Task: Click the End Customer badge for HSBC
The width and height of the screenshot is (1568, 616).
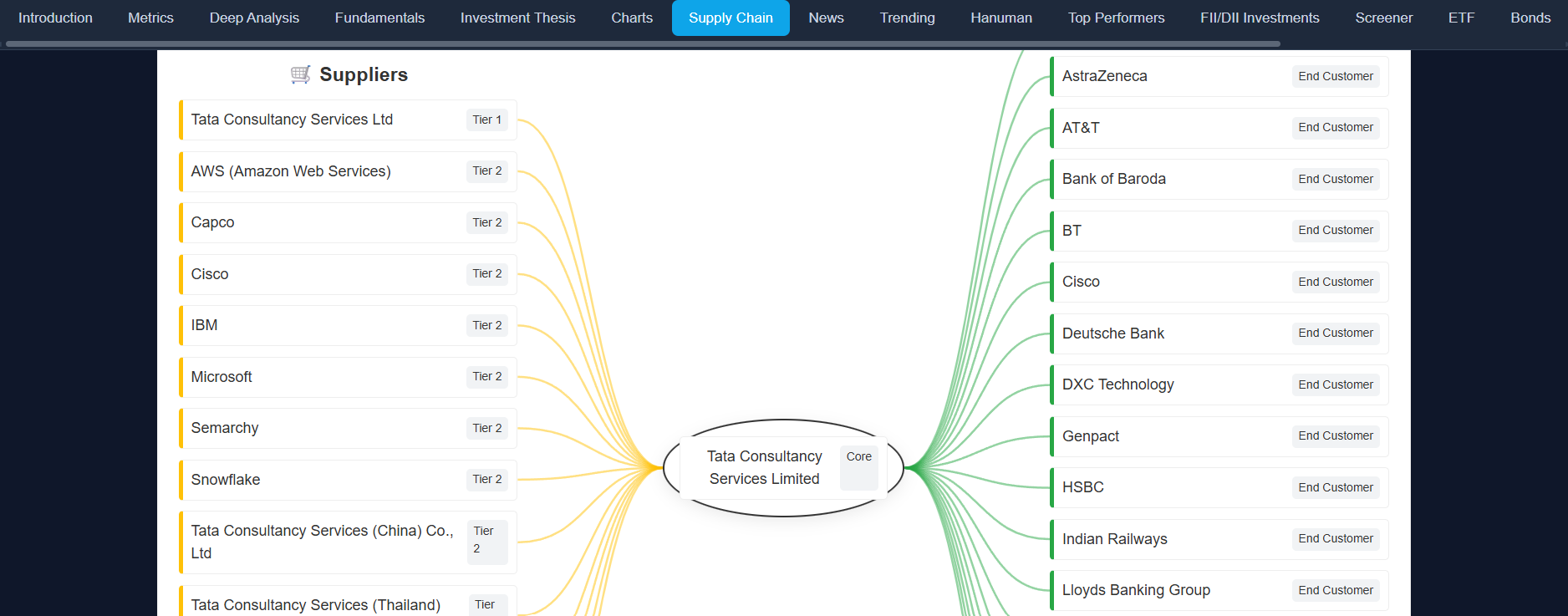Action: click(1335, 487)
